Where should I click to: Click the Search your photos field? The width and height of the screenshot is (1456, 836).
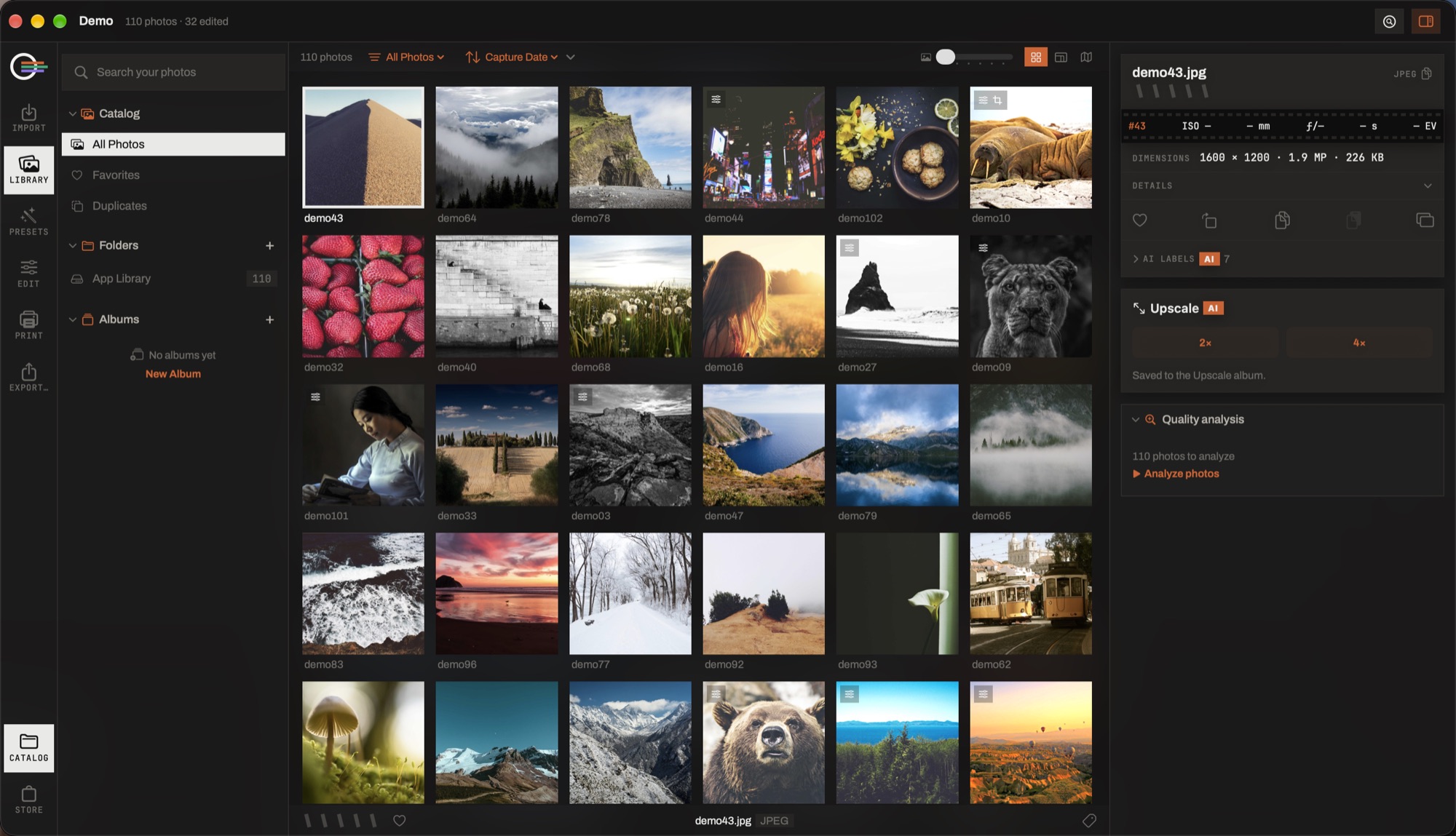173,72
